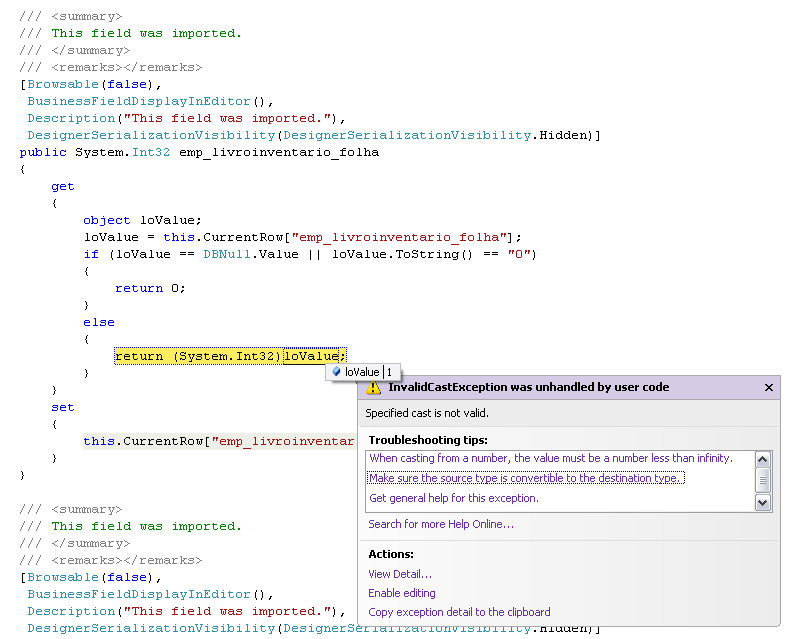Copy exception detail to the clipboard
The height and width of the screenshot is (639, 797).
458,612
